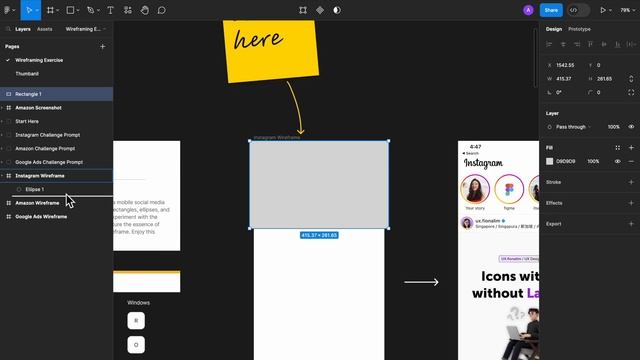Click Align bottom icon

(618, 44)
